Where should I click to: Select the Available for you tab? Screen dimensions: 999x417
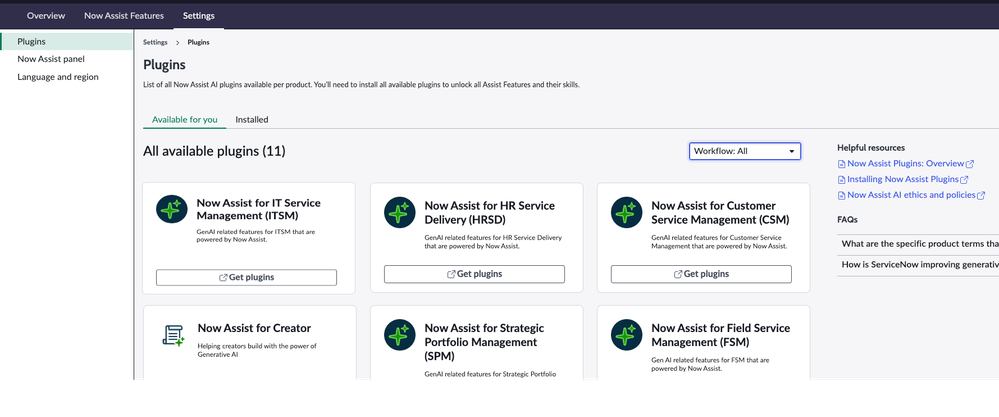185,119
